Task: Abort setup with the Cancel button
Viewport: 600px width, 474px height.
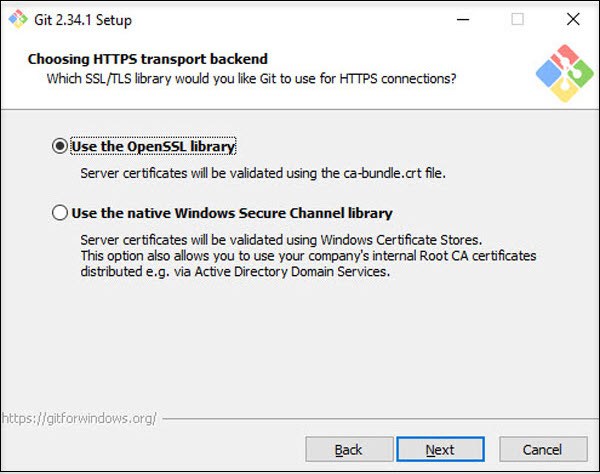Action: pos(543,449)
